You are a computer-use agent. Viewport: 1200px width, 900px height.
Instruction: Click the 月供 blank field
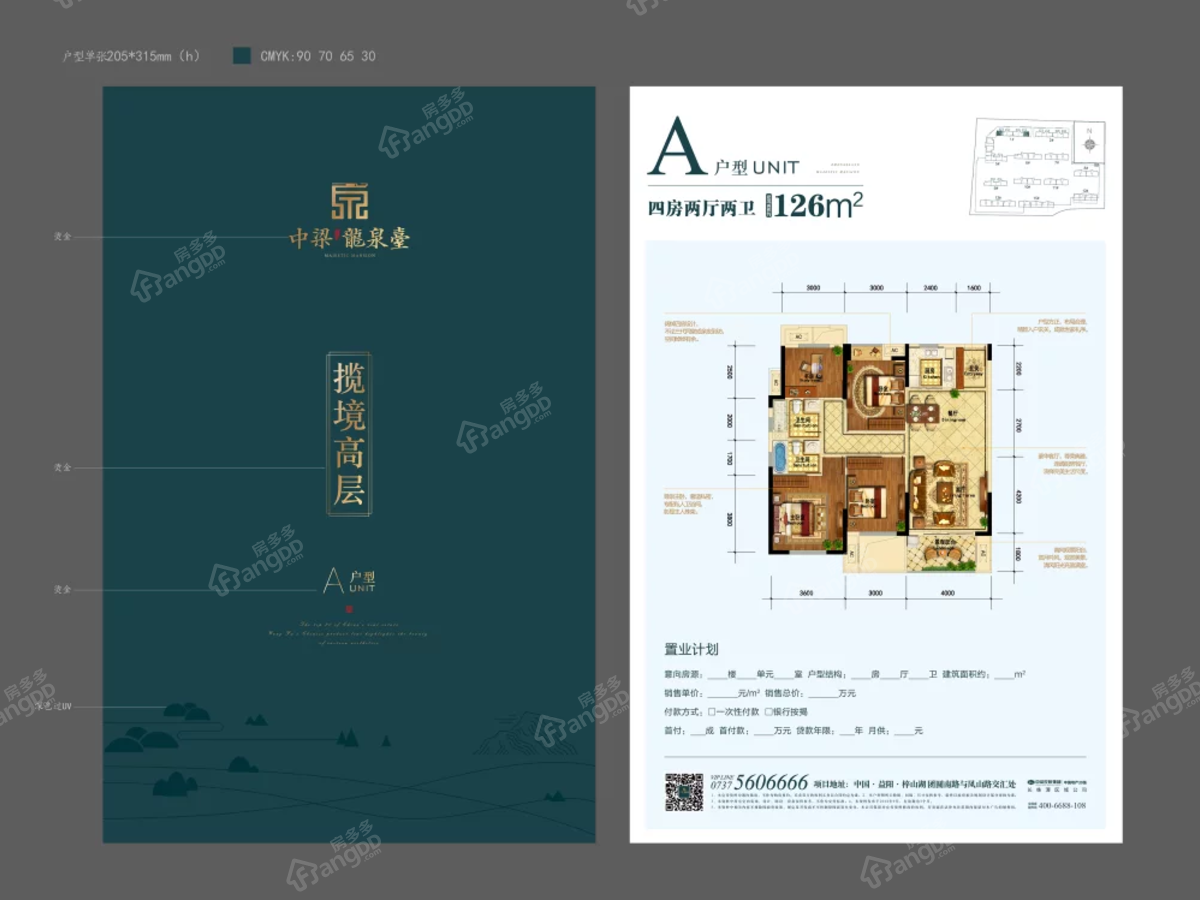coord(904,731)
